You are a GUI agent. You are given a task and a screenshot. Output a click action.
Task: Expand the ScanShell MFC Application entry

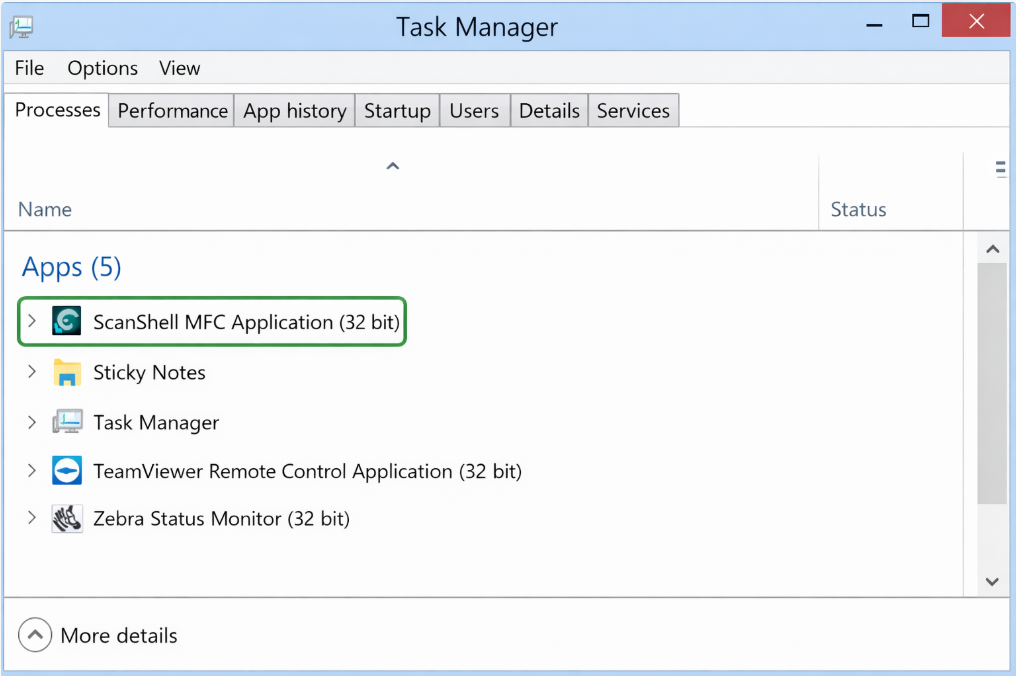pyautogui.click(x=32, y=322)
